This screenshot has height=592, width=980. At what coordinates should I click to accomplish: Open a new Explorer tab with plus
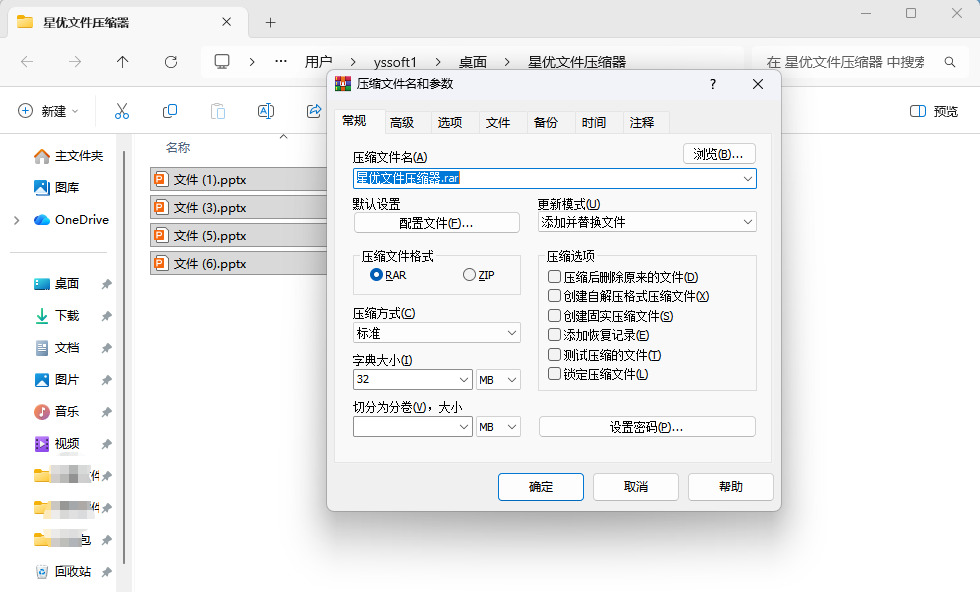point(270,23)
